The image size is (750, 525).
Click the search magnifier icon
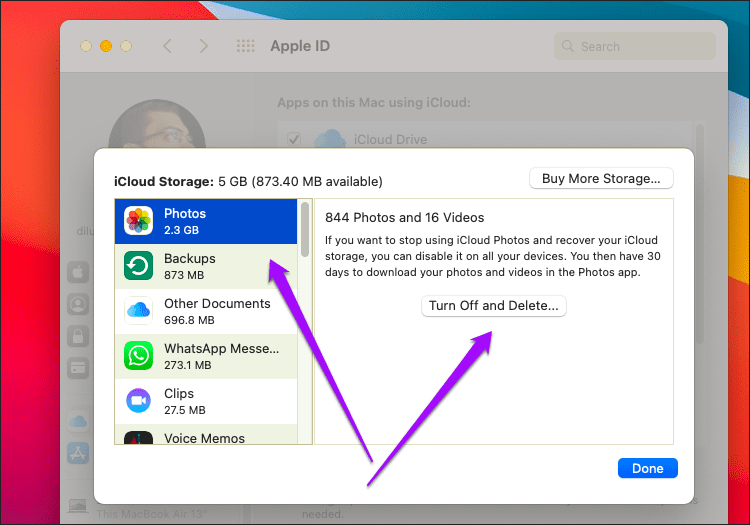(568, 46)
